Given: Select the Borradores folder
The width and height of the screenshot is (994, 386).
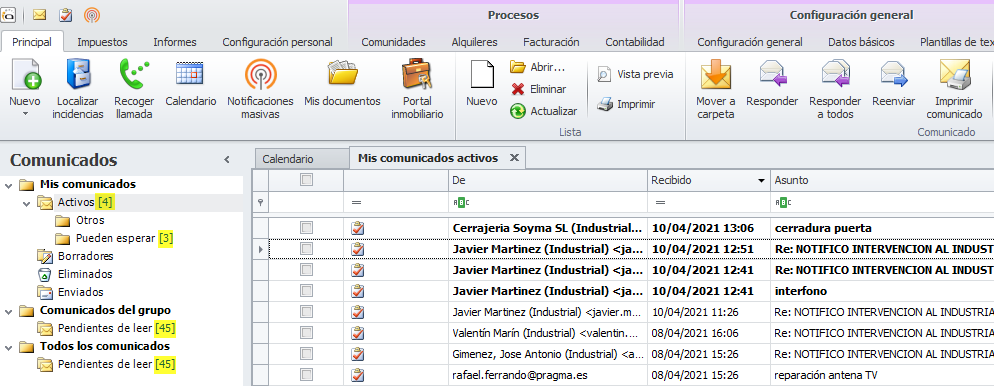Looking at the screenshot, I should 86,257.
